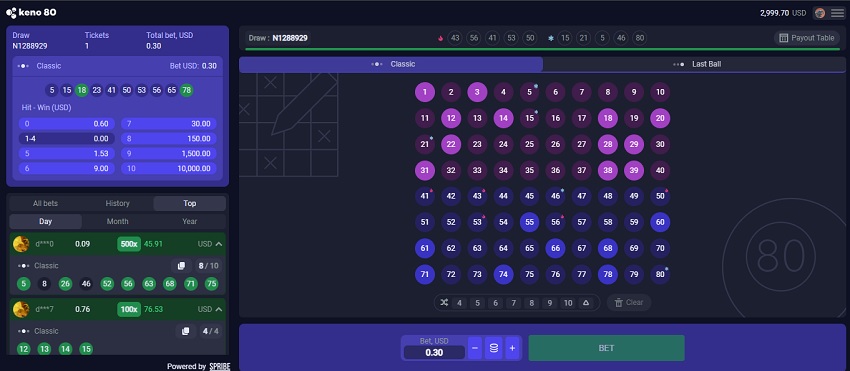Image resolution: width=850 pixels, height=371 pixels.
Task: Switch to the Last Ball tab
Action: [694, 64]
